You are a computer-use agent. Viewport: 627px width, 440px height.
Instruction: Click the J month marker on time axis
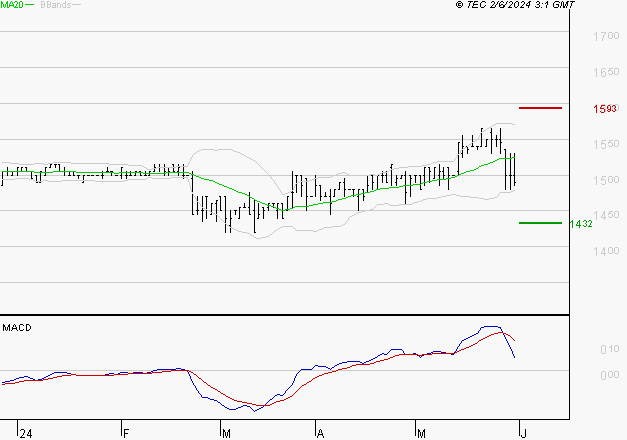(524, 434)
